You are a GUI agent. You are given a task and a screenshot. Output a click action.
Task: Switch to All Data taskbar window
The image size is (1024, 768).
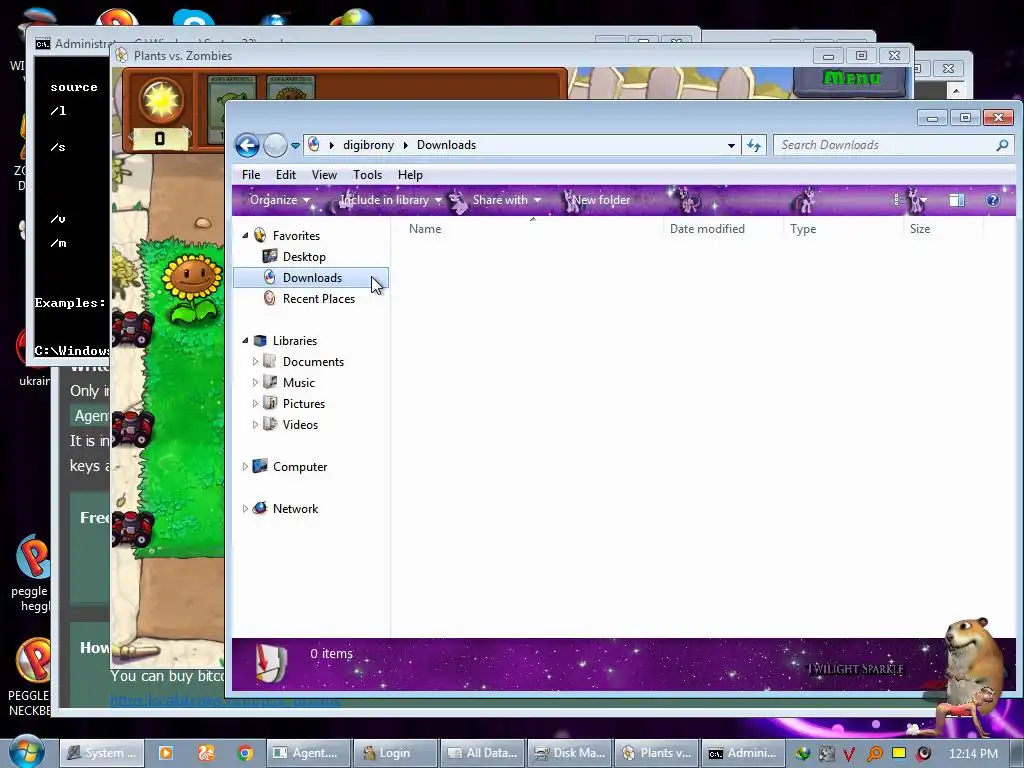pyautogui.click(x=483, y=753)
